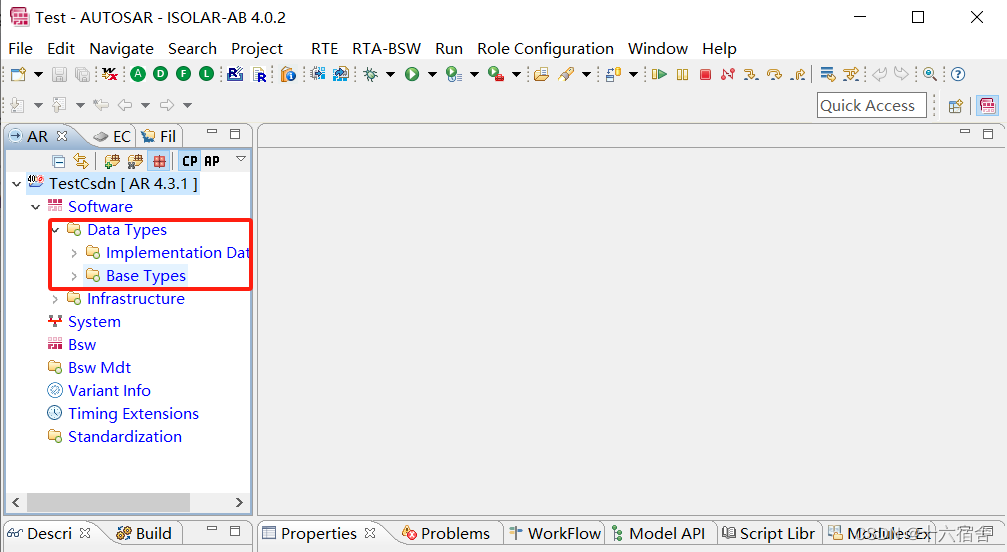Image resolution: width=1007 pixels, height=552 pixels.
Task: Open dropdown arrow next to Run icon
Action: 432,74
